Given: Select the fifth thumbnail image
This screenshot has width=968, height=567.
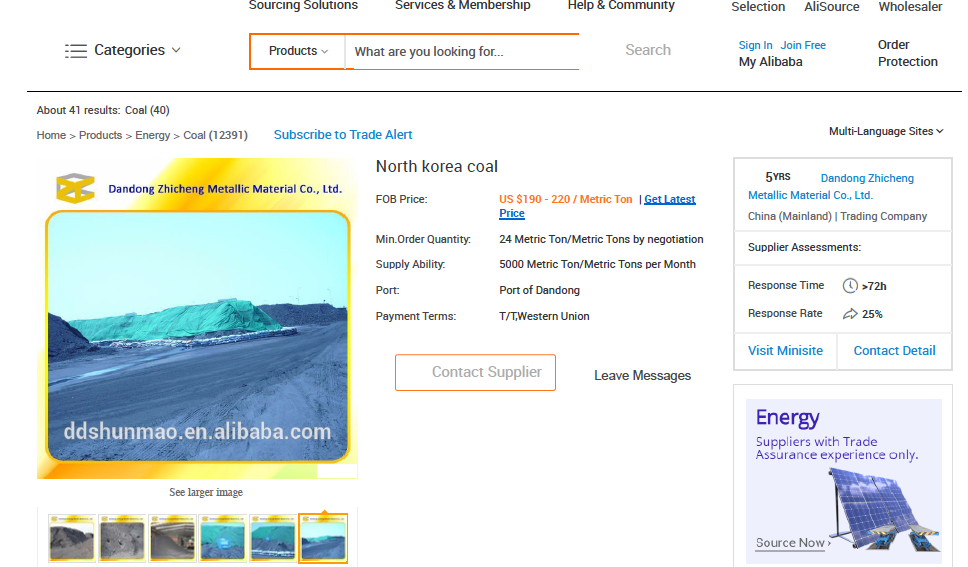Looking at the screenshot, I should pos(272,538).
